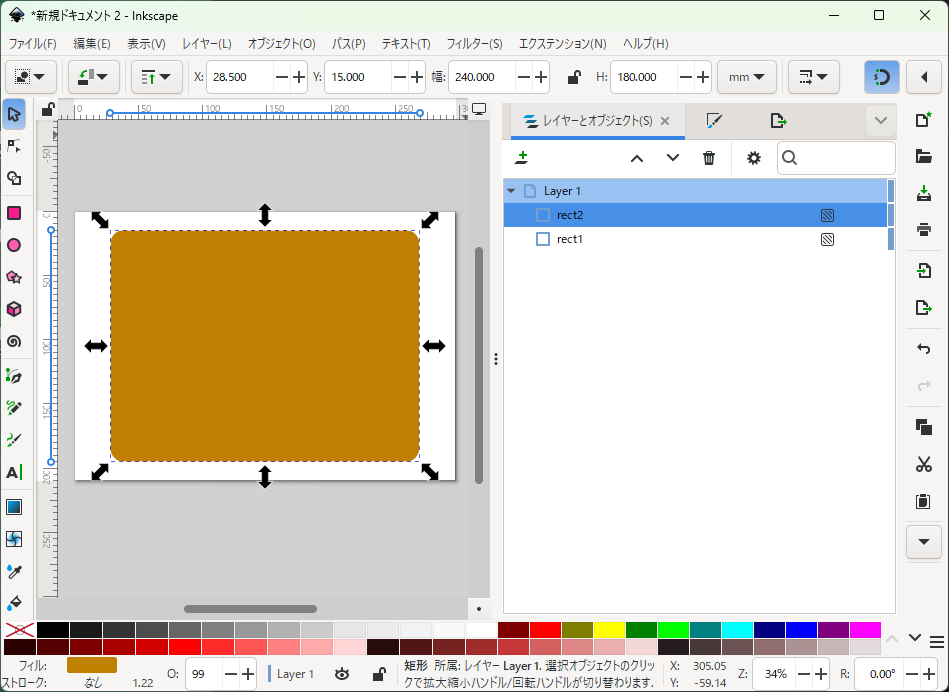Open the raise/lower order dropdown

[x=157, y=77]
